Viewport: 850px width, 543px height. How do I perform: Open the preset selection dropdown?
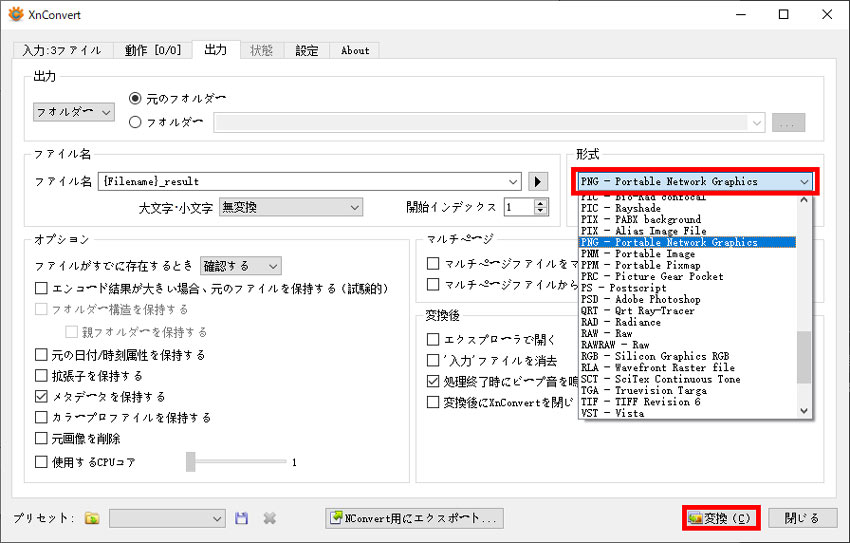tap(168, 519)
